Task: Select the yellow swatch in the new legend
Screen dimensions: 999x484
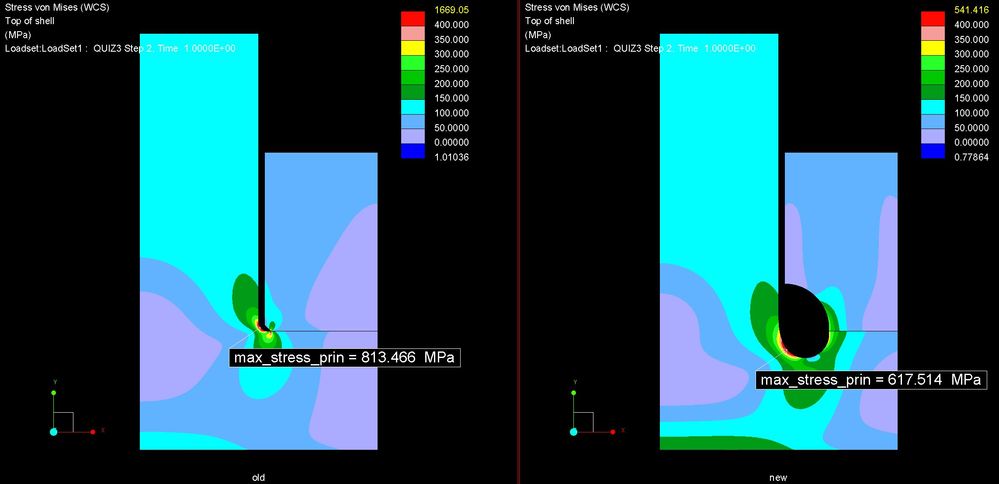Action: [x=932, y=46]
